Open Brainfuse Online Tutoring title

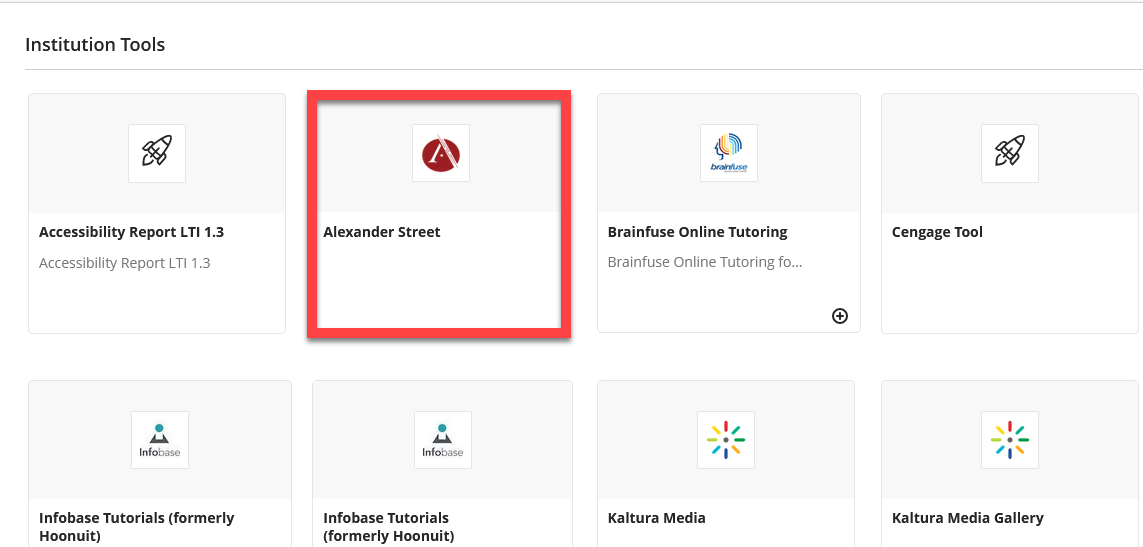coord(698,233)
